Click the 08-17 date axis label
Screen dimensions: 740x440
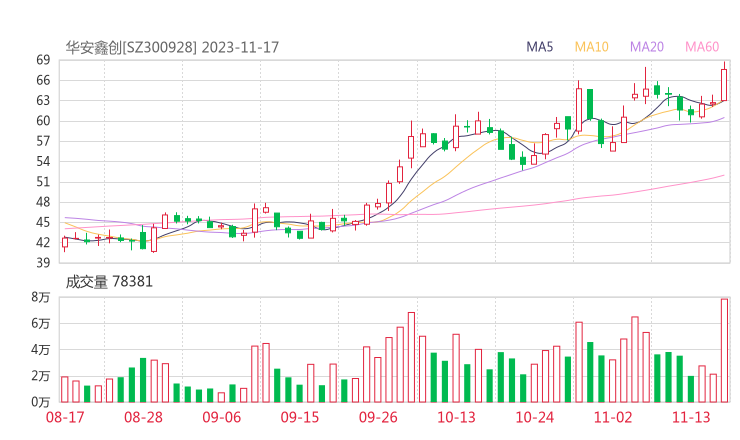coord(65,417)
